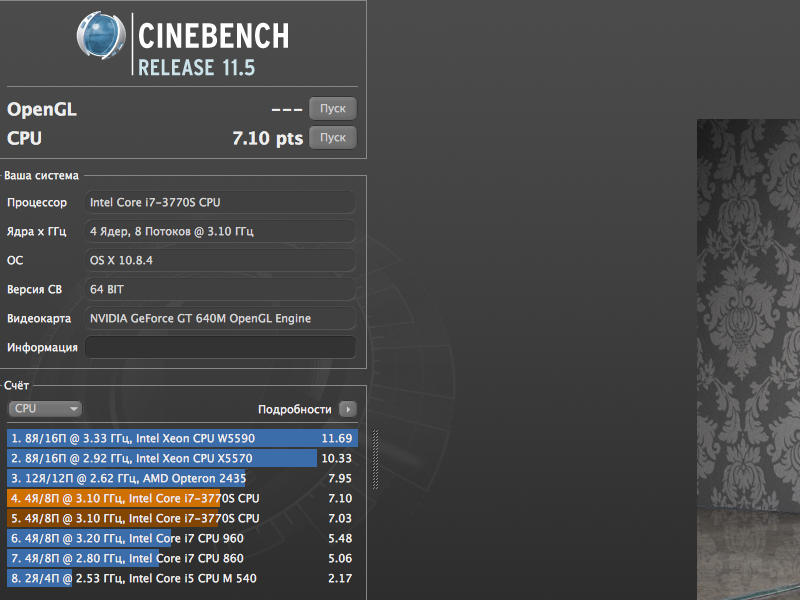This screenshot has width=800, height=600.
Task: Start the CPU test with Пуск button
Action: pyautogui.click(x=333, y=138)
